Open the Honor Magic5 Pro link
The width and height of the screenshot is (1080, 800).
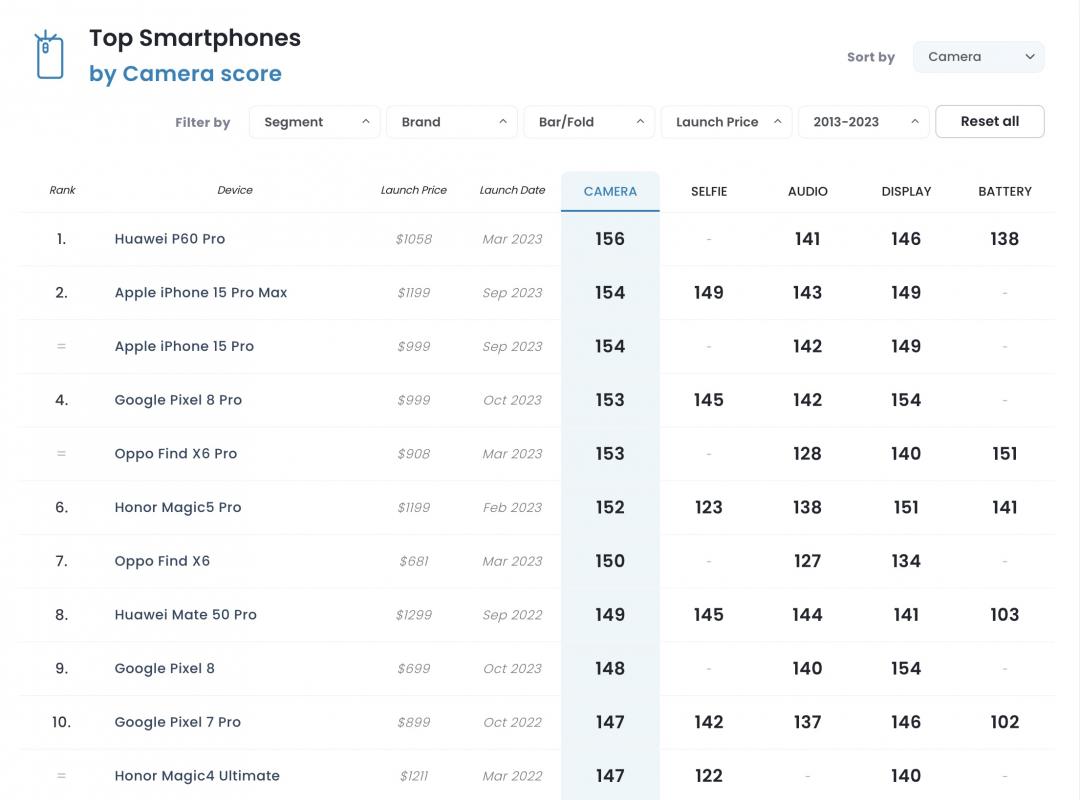(178, 508)
